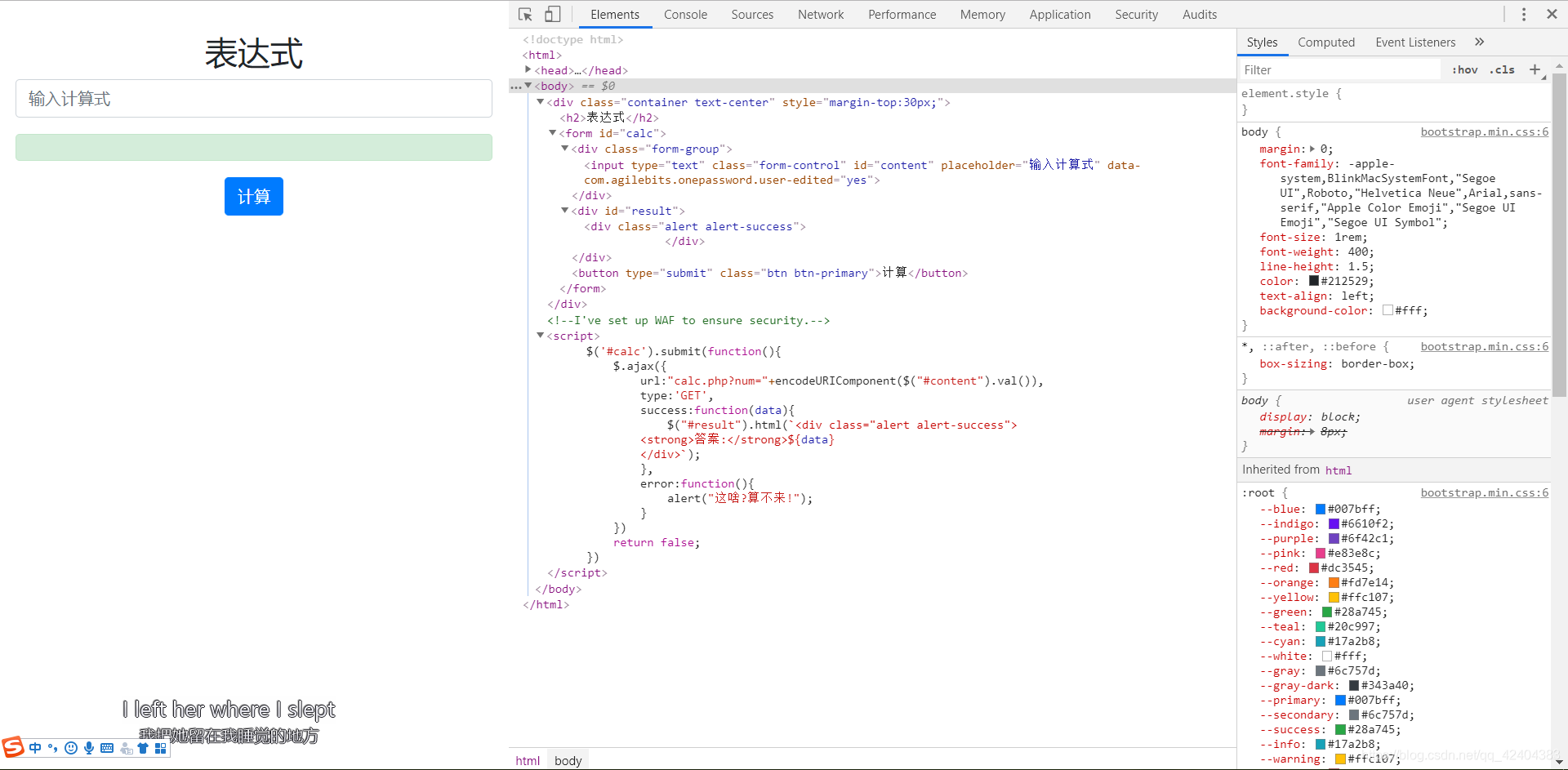Collapse the form id calc node
1568x770 pixels.
[553, 132]
